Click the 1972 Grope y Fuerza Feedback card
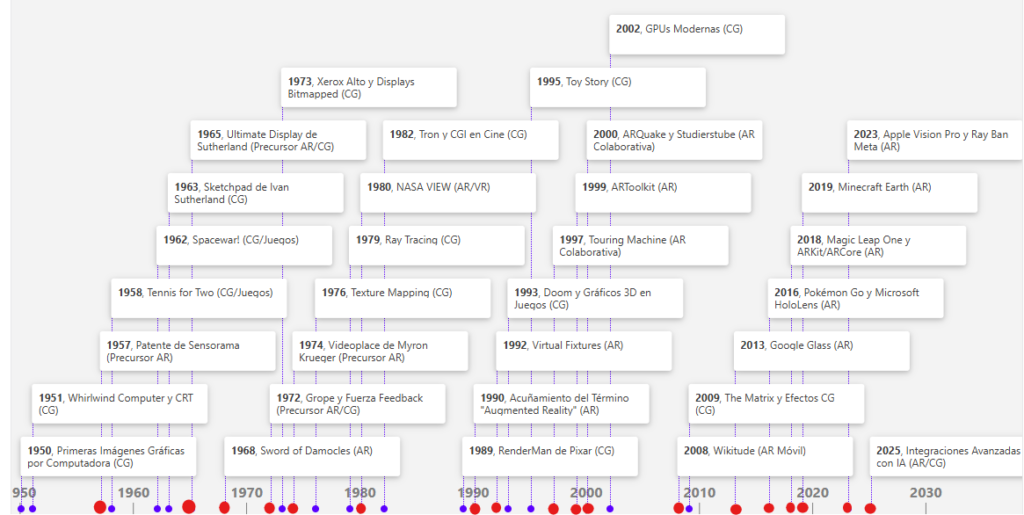Screen dimensions: 1024x515 click(x=357, y=403)
